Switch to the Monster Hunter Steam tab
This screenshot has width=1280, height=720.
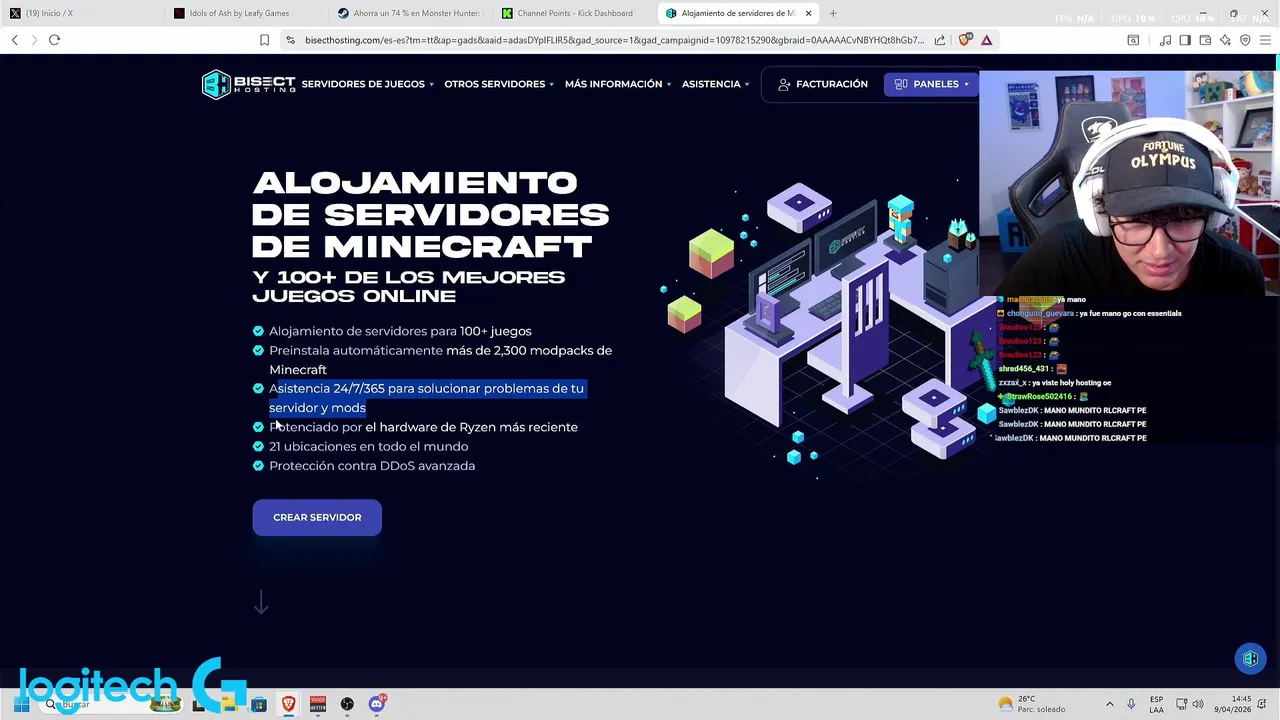pyautogui.click(x=410, y=13)
